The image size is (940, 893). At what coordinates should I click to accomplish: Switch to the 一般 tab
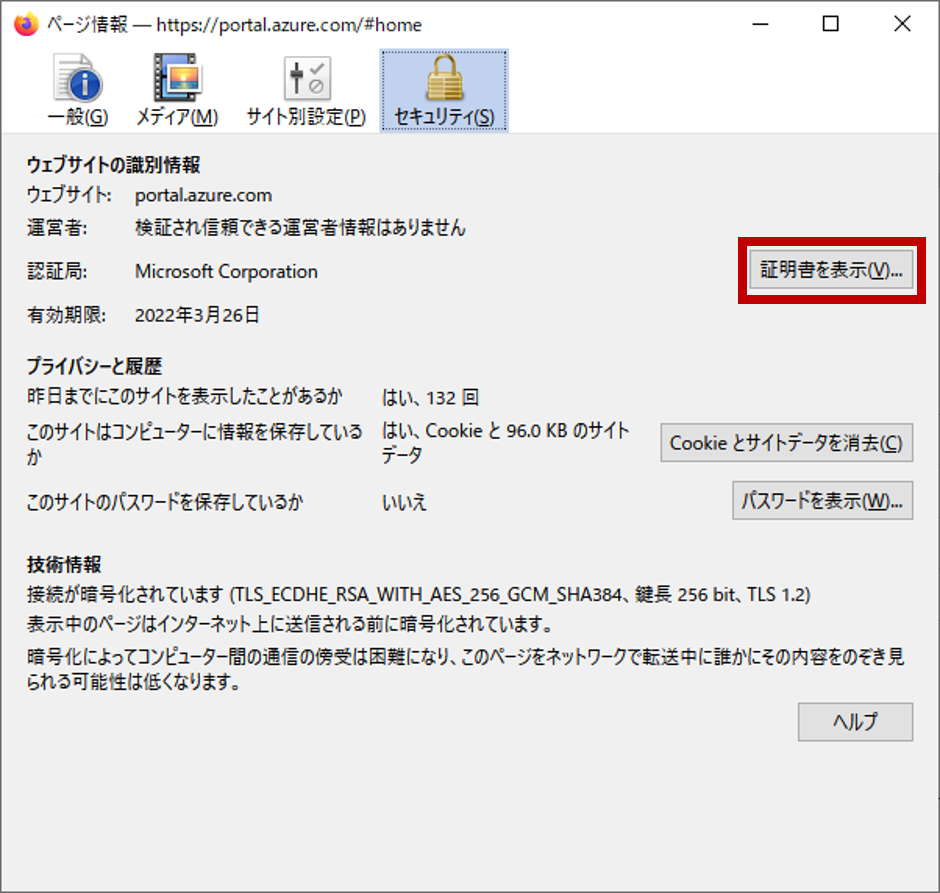(x=77, y=90)
